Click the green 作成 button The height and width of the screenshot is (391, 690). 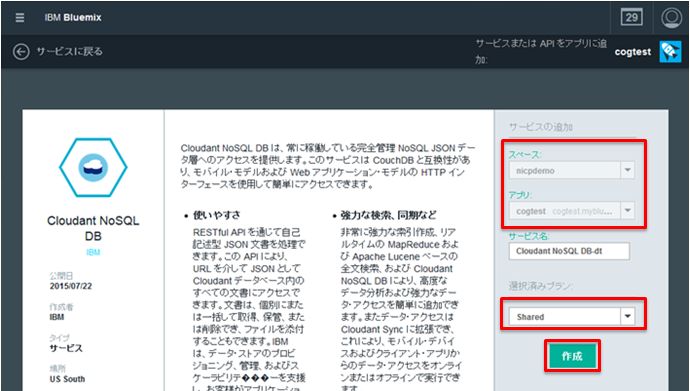[x=572, y=356]
